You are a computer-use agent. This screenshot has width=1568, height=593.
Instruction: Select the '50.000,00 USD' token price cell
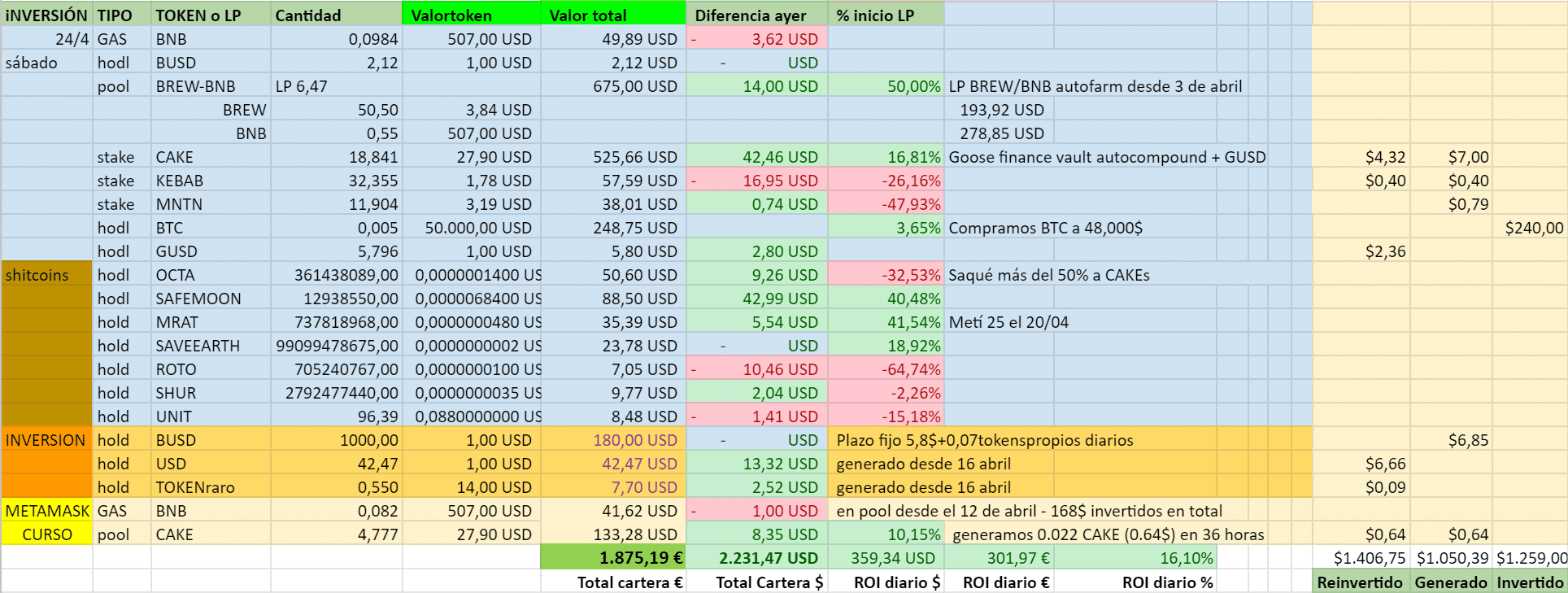click(471, 227)
